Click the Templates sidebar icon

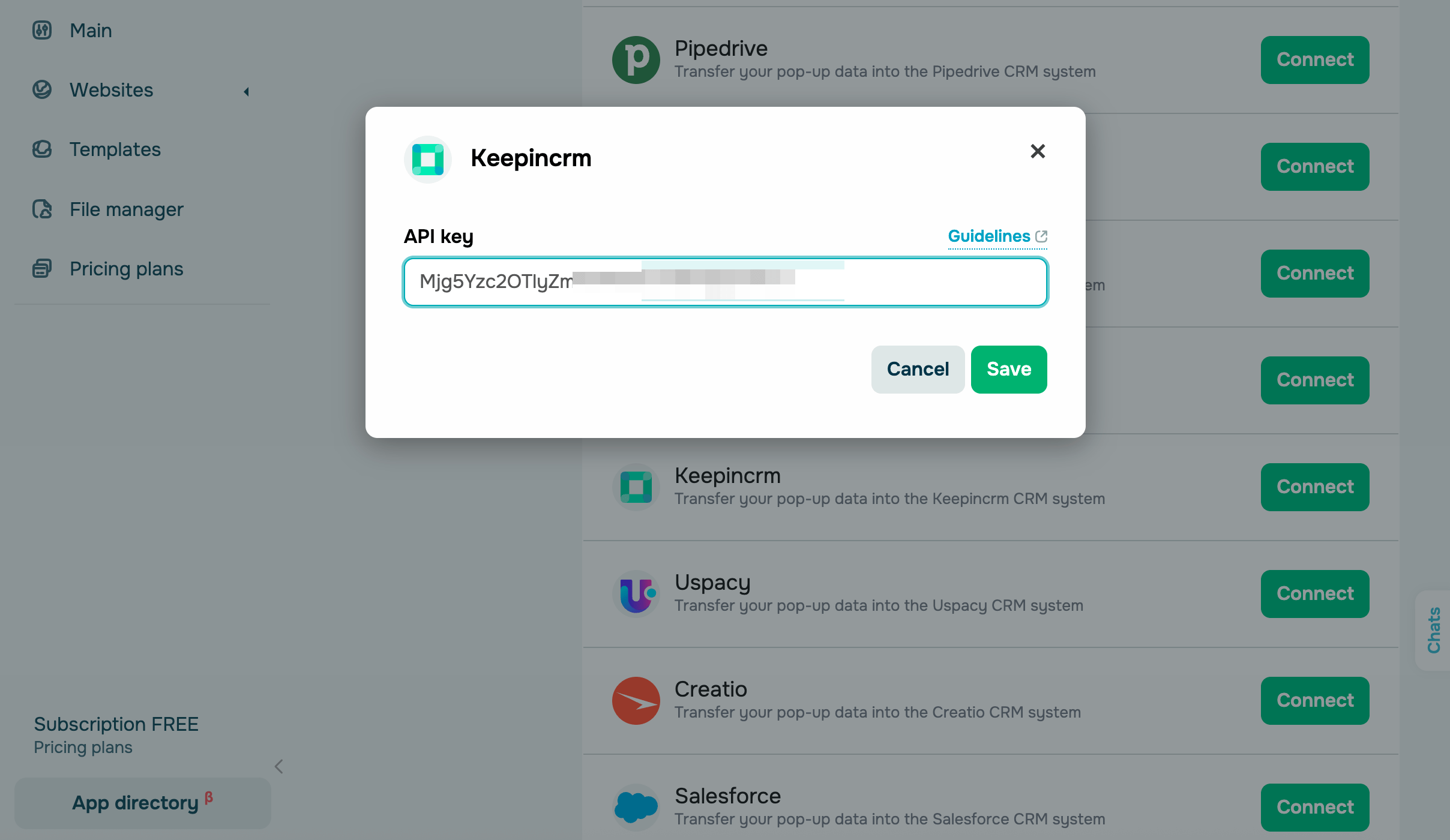42,149
